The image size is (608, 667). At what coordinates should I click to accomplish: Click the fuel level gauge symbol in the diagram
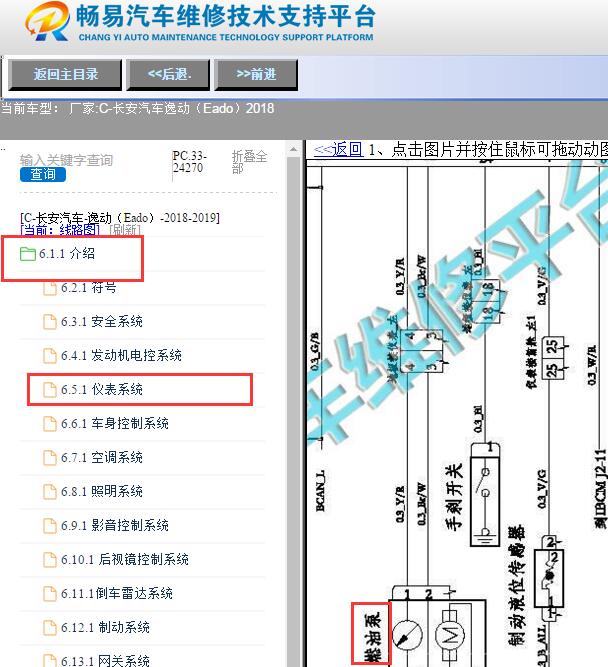point(407,636)
